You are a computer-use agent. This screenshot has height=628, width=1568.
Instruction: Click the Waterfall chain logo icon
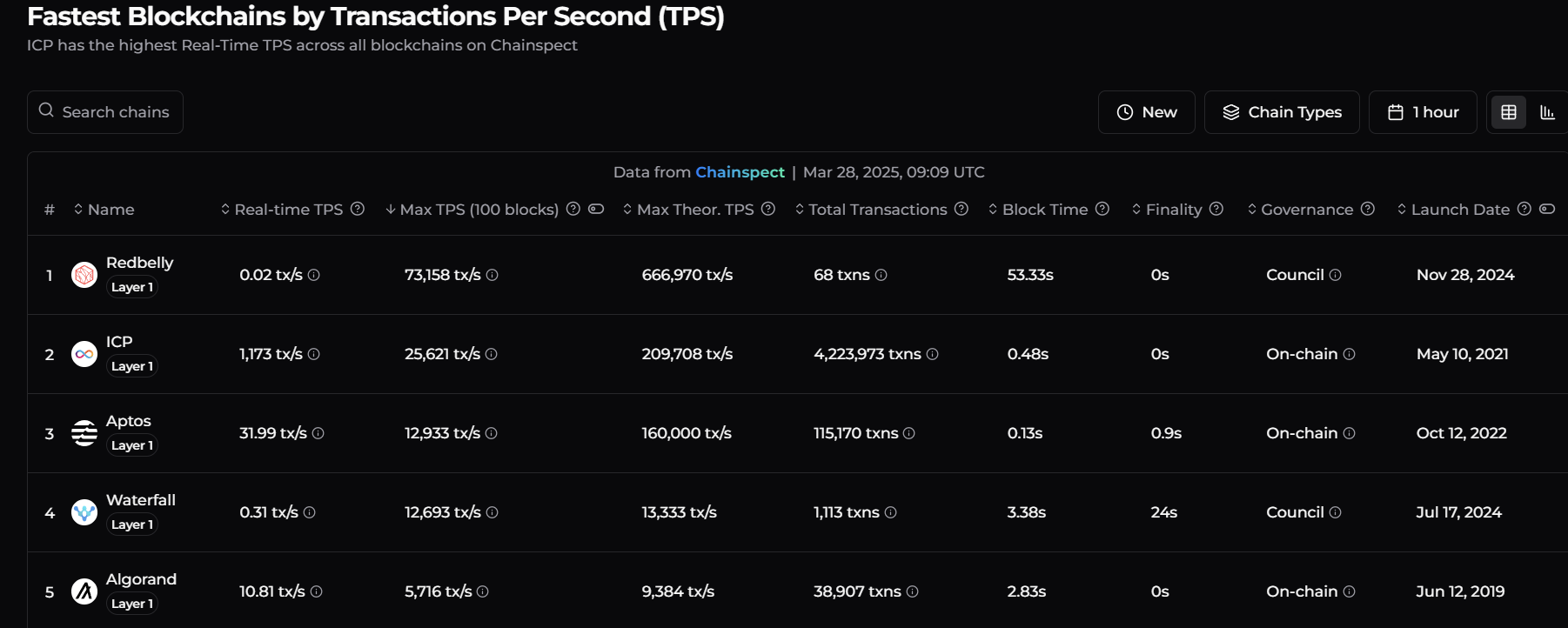(x=84, y=512)
